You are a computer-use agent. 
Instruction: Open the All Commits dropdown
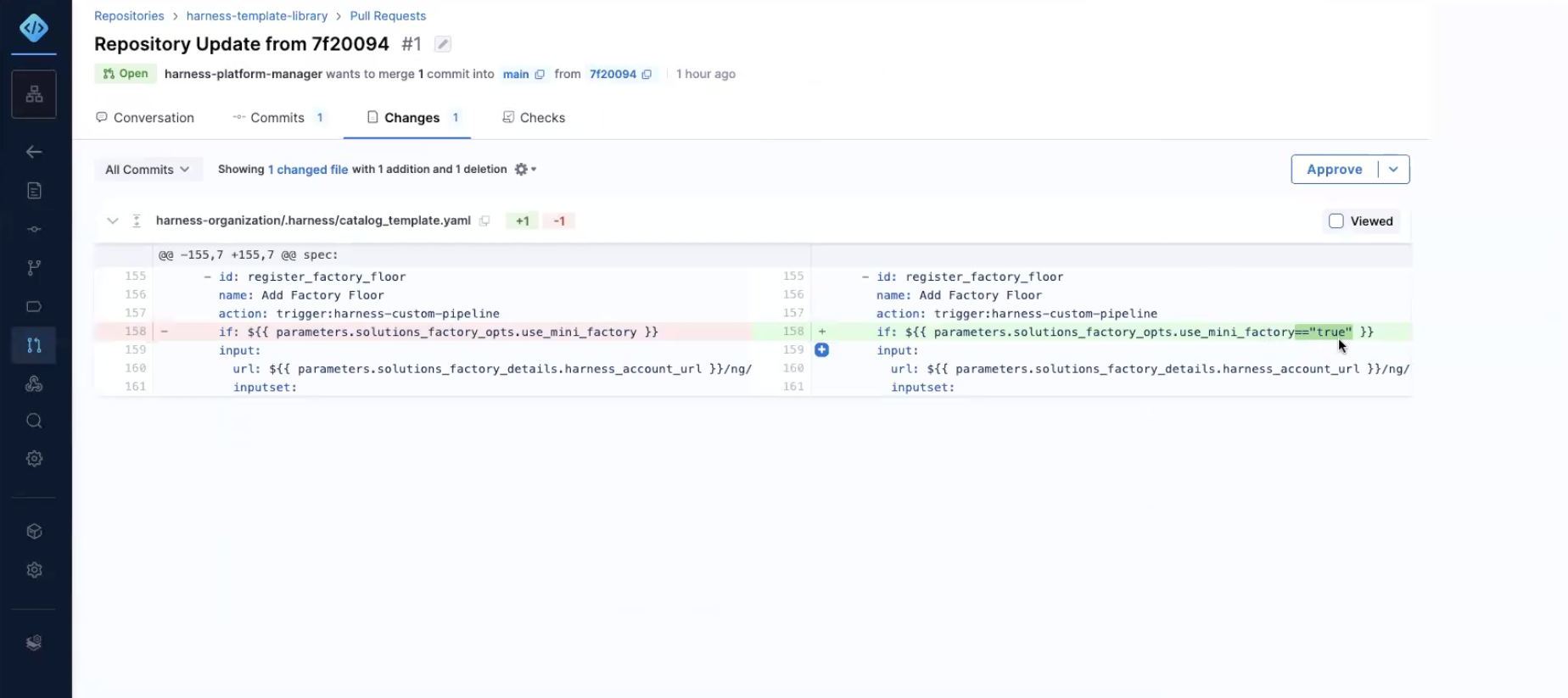pos(148,170)
